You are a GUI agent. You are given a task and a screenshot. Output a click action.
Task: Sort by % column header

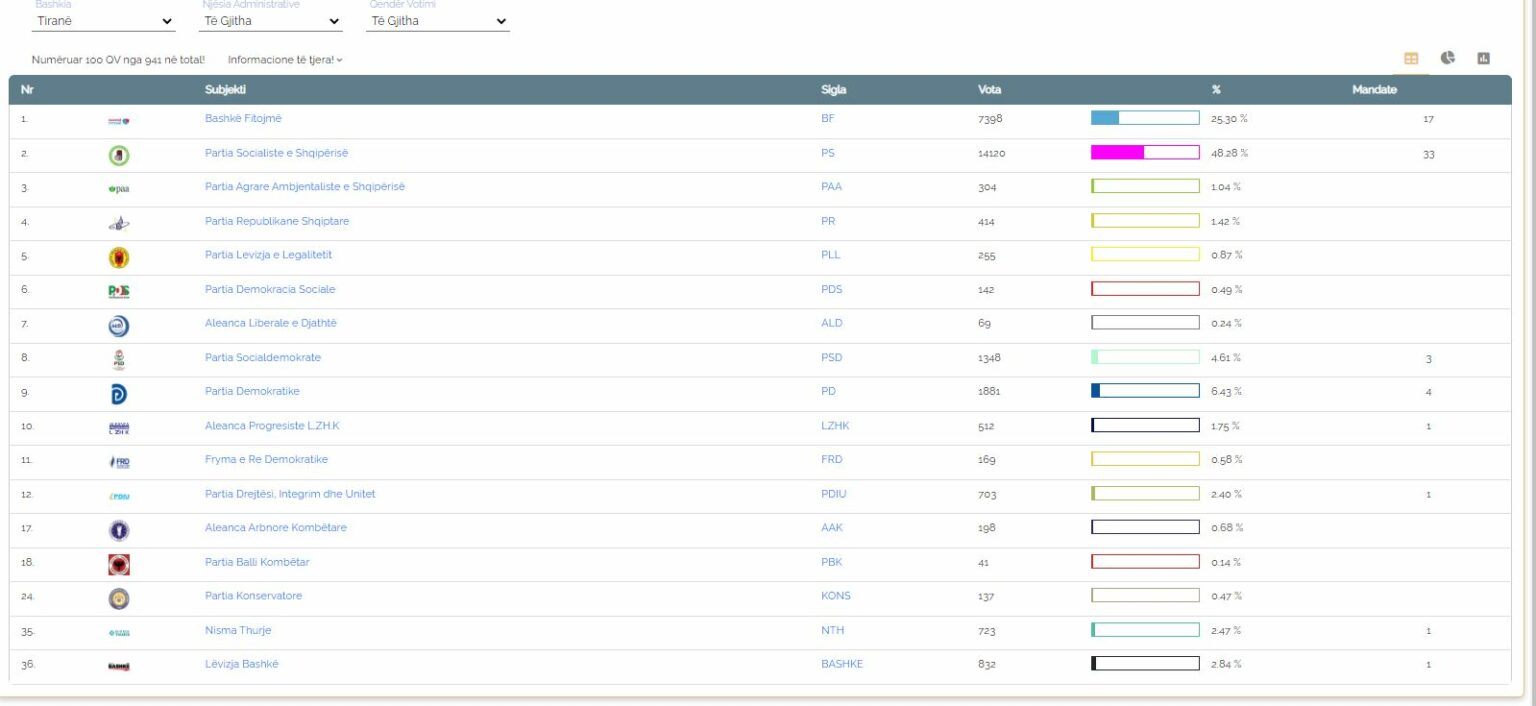tap(1216, 90)
